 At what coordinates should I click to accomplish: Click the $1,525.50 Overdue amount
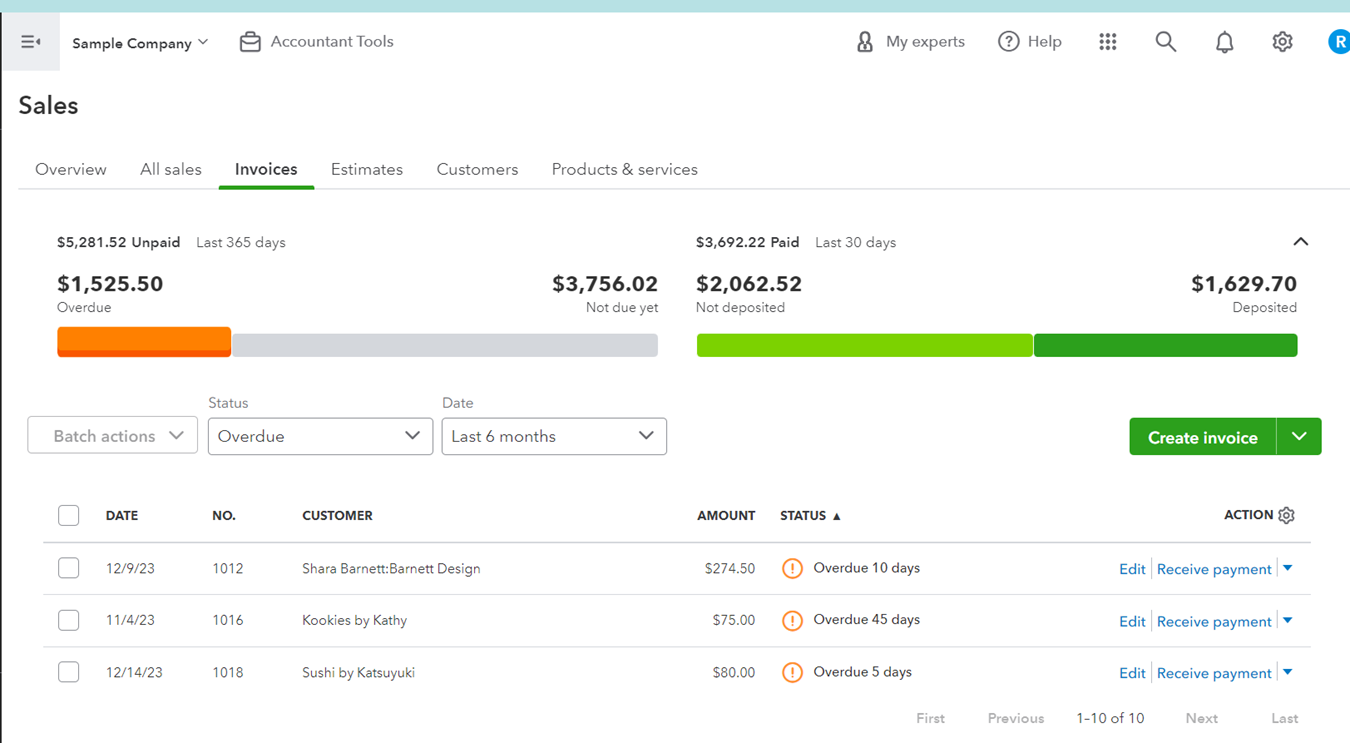pyautogui.click(x=110, y=284)
